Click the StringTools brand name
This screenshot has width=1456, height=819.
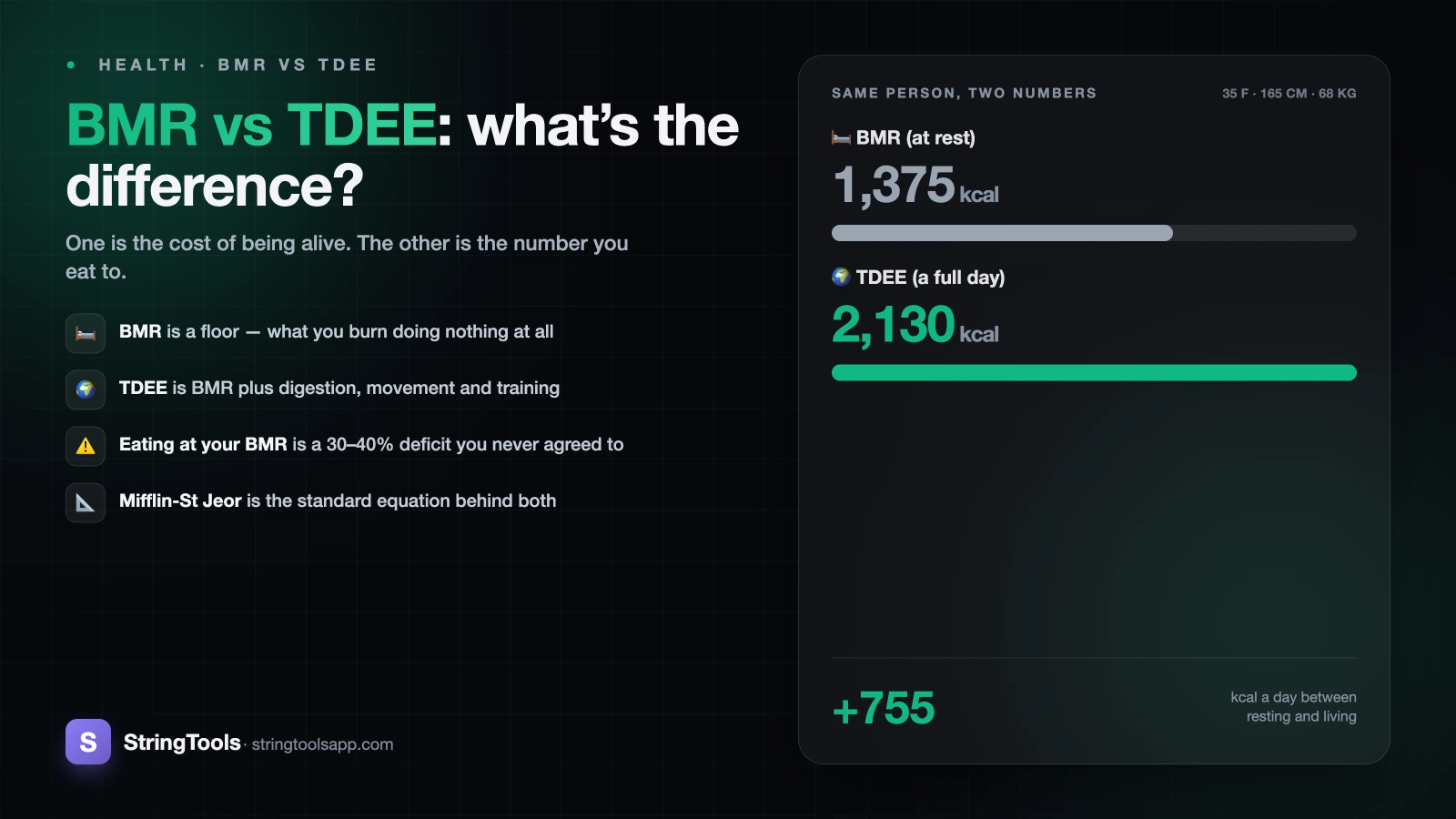(x=182, y=743)
